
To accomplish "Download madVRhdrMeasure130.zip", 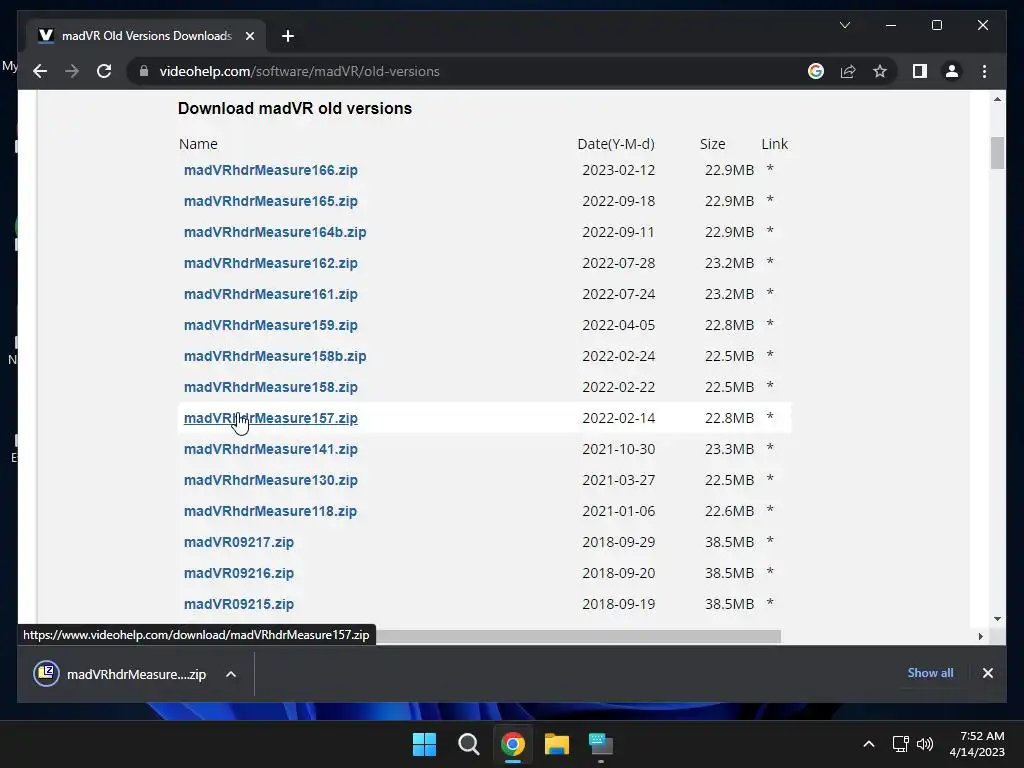I will pyautogui.click(x=270, y=481).
